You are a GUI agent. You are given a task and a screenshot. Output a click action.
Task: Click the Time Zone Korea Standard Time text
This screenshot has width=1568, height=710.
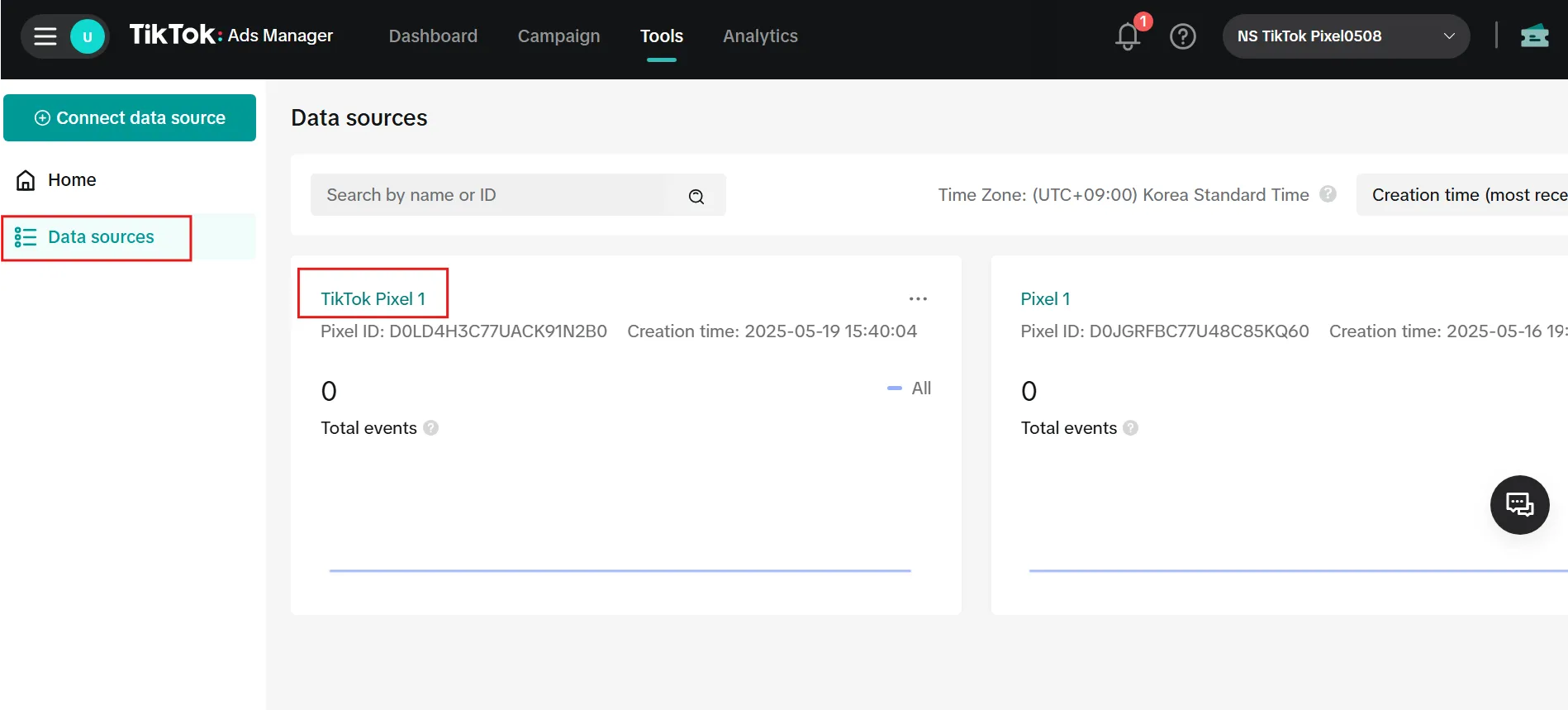click(1124, 195)
